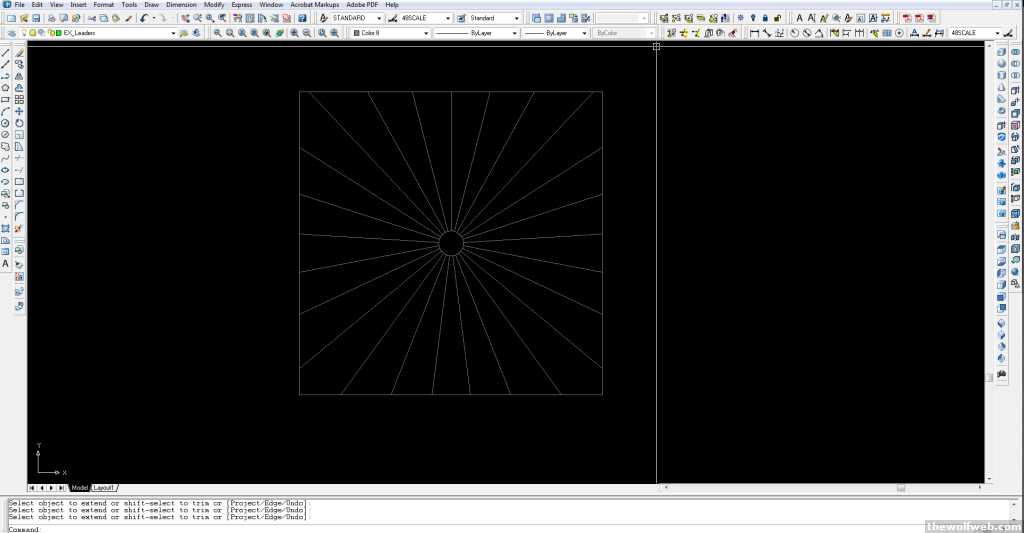Click the Save icon in the toolbar
The width and height of the screenshot is (1024, 533).
tap(36, 18)
